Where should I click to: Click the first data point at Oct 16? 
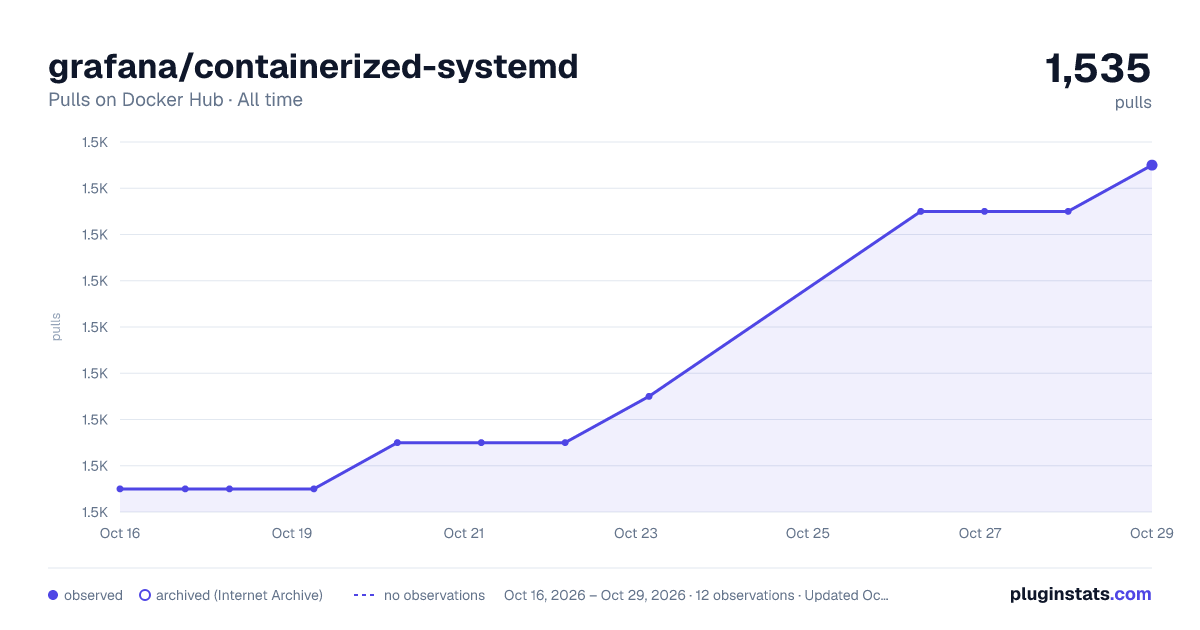(x=120, y=489)
